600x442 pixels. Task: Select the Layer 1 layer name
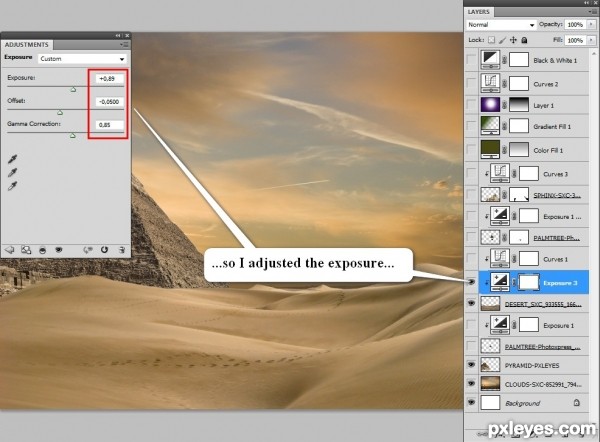[x=544, y=105]
